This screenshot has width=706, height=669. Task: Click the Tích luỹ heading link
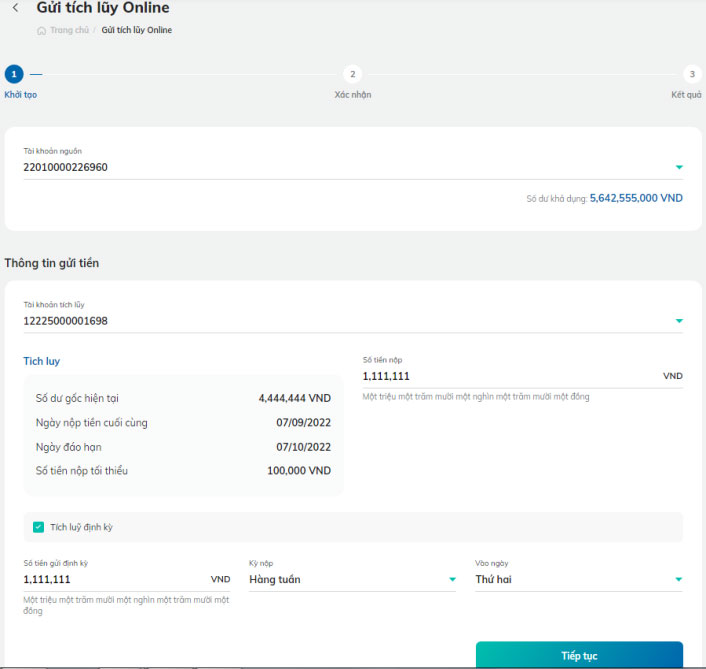(41, 362)
